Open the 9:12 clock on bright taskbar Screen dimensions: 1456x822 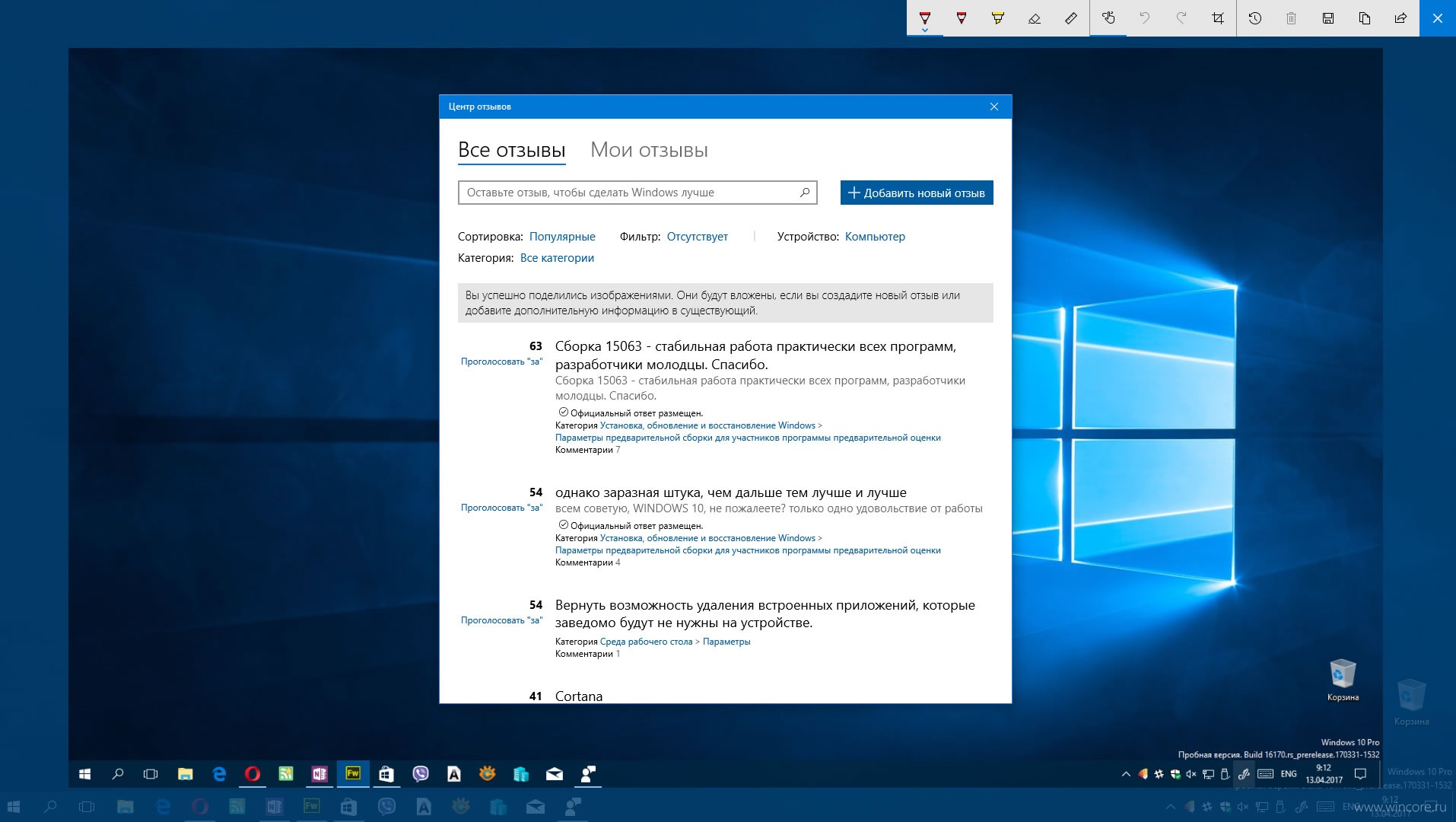(x=1324, y=774)
